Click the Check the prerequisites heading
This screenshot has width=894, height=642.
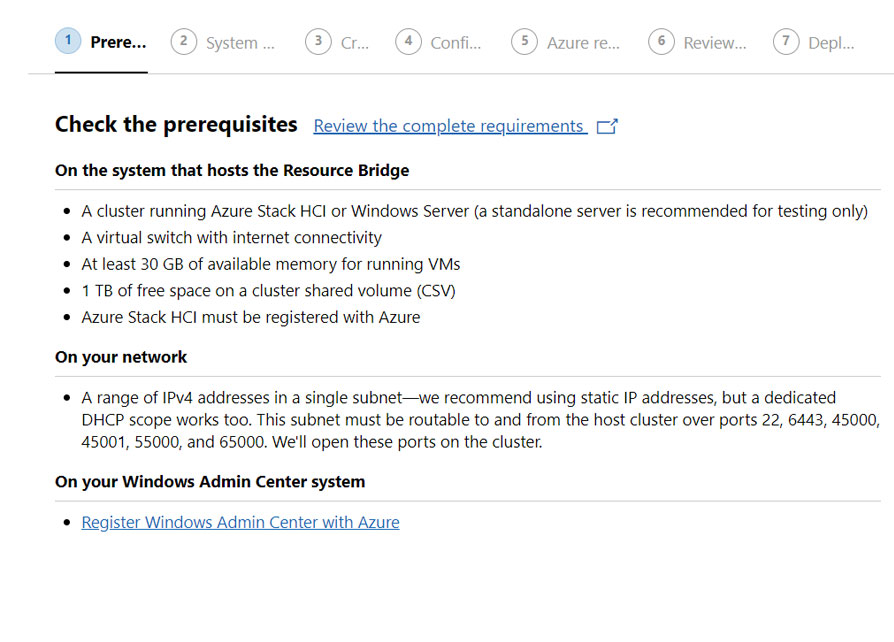coord(176,124)
